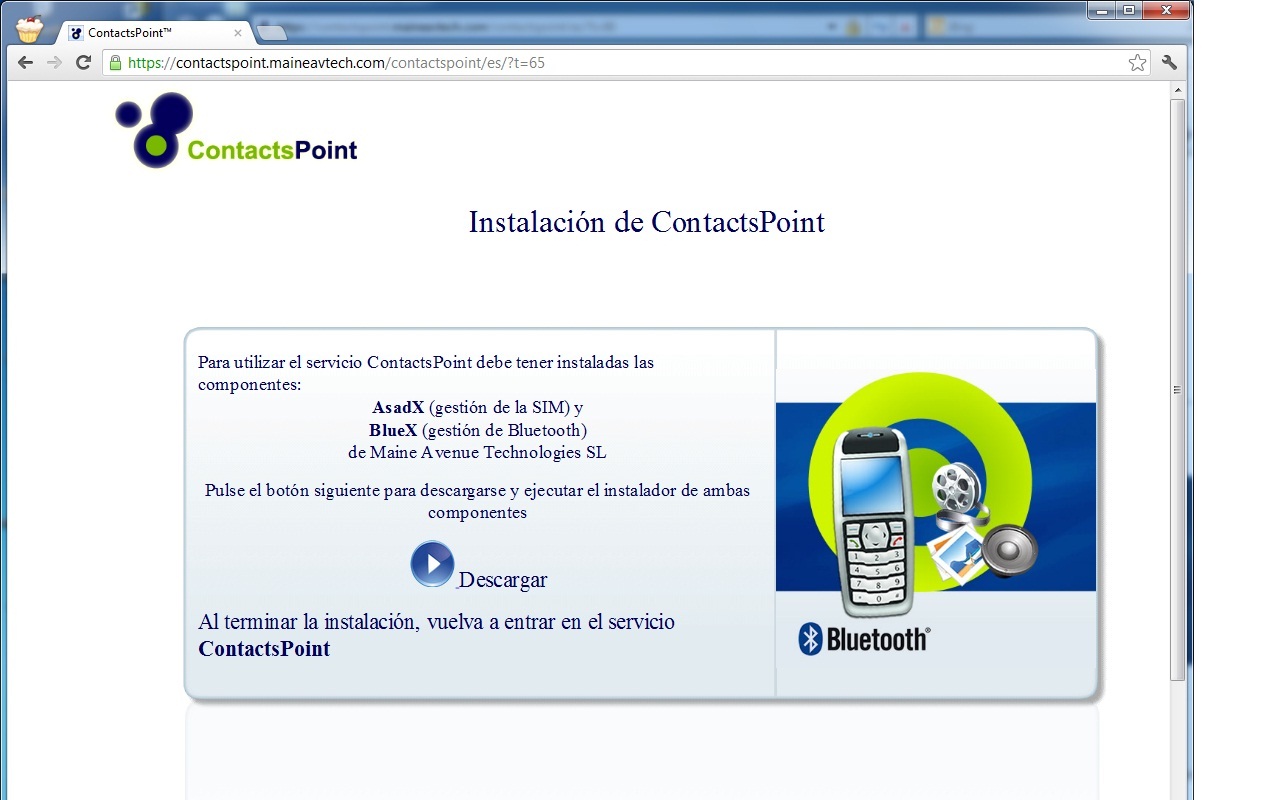Image resolution: width=1280 pixels, height=800 pixels.
Task: Click the browser Forward arrow
Action: tap(55, 63)
